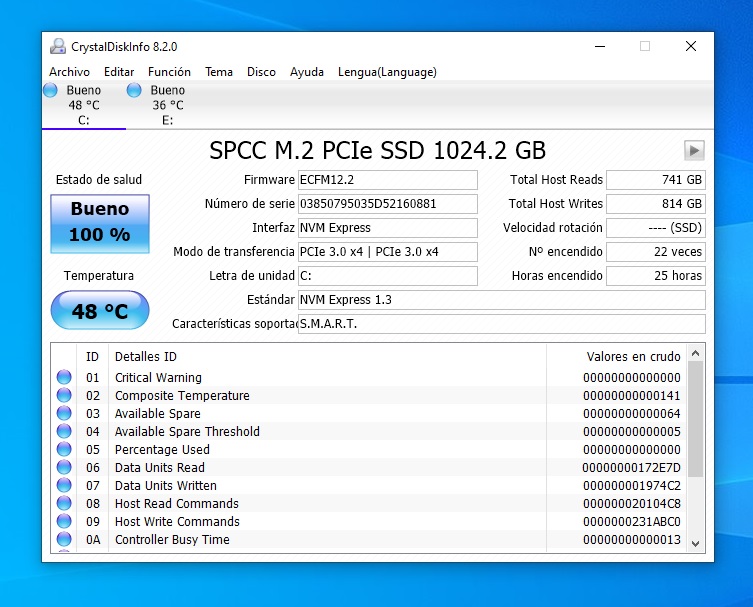Open the Función menu

click(x=169, y=72)
